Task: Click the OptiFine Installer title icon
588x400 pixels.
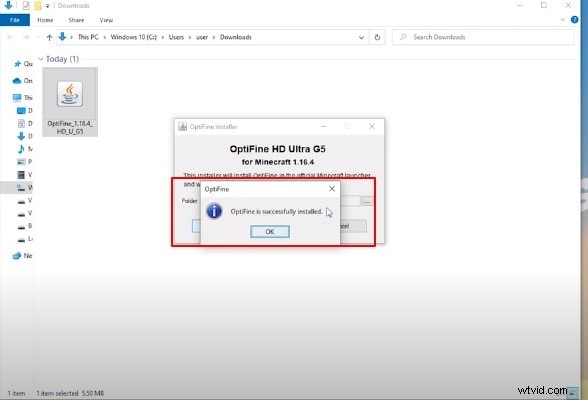Action: tap(183, 126)
